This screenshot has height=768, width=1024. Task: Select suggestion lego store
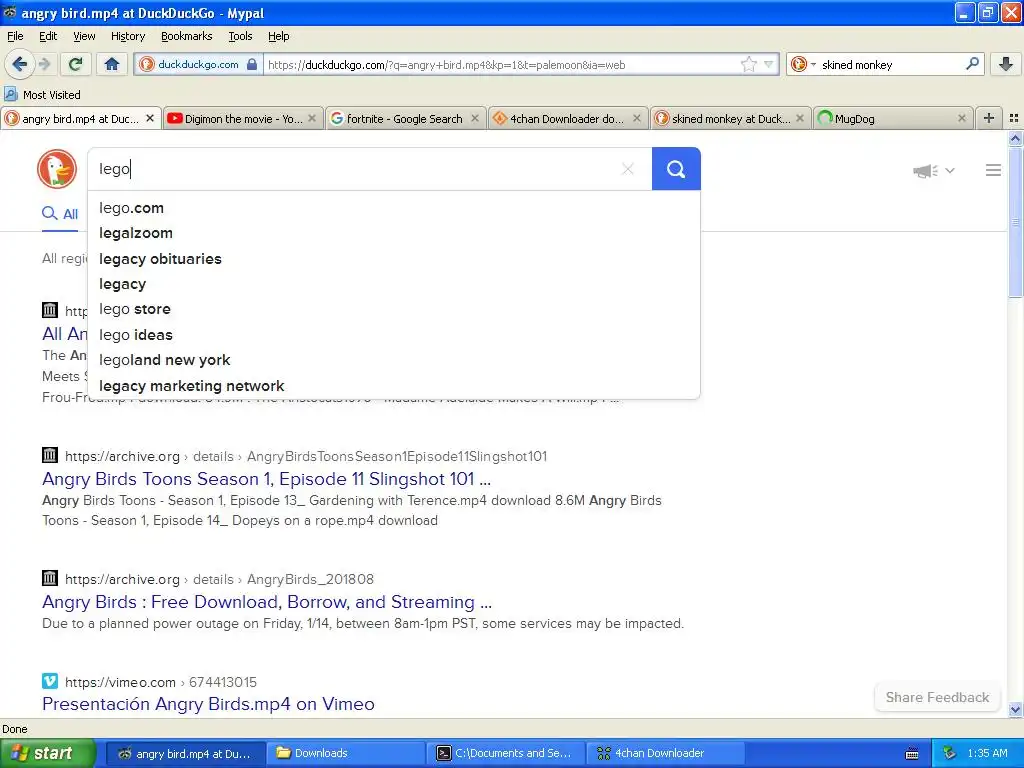click(x=394, y=309)
